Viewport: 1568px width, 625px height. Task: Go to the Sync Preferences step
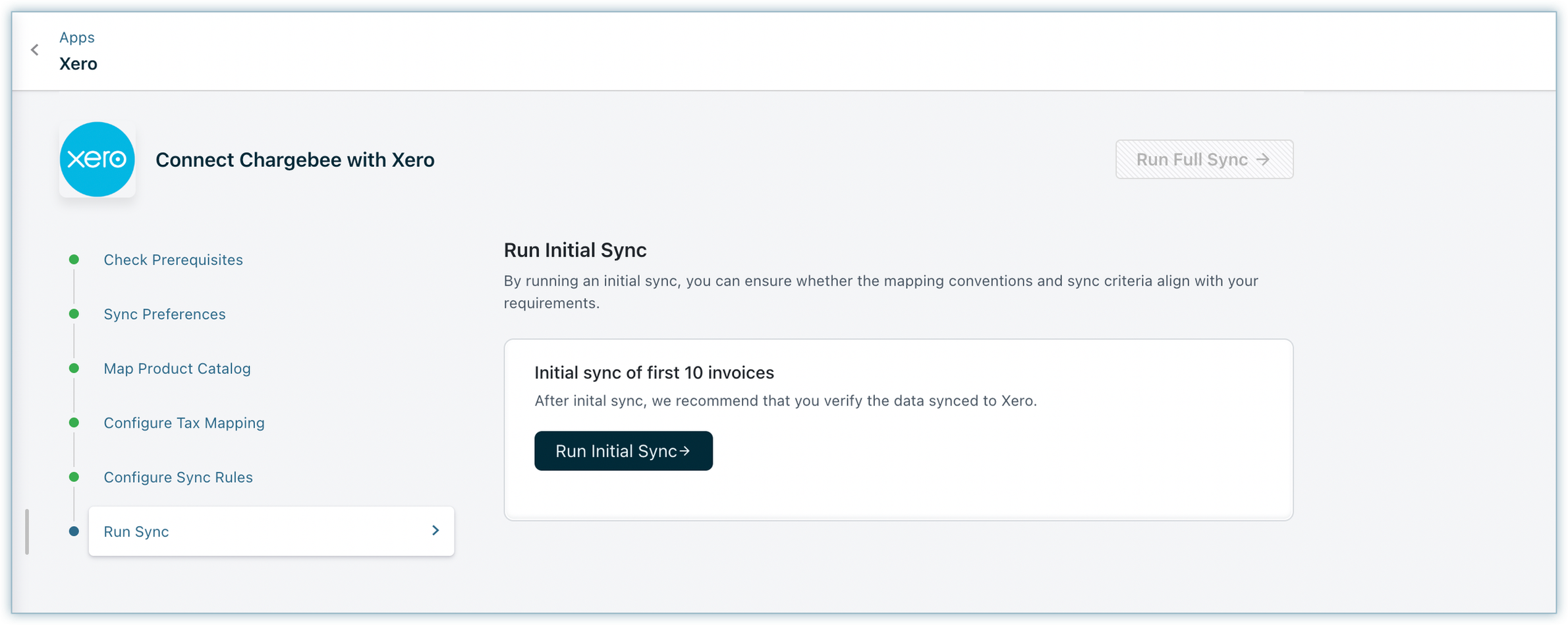(164, 314)
